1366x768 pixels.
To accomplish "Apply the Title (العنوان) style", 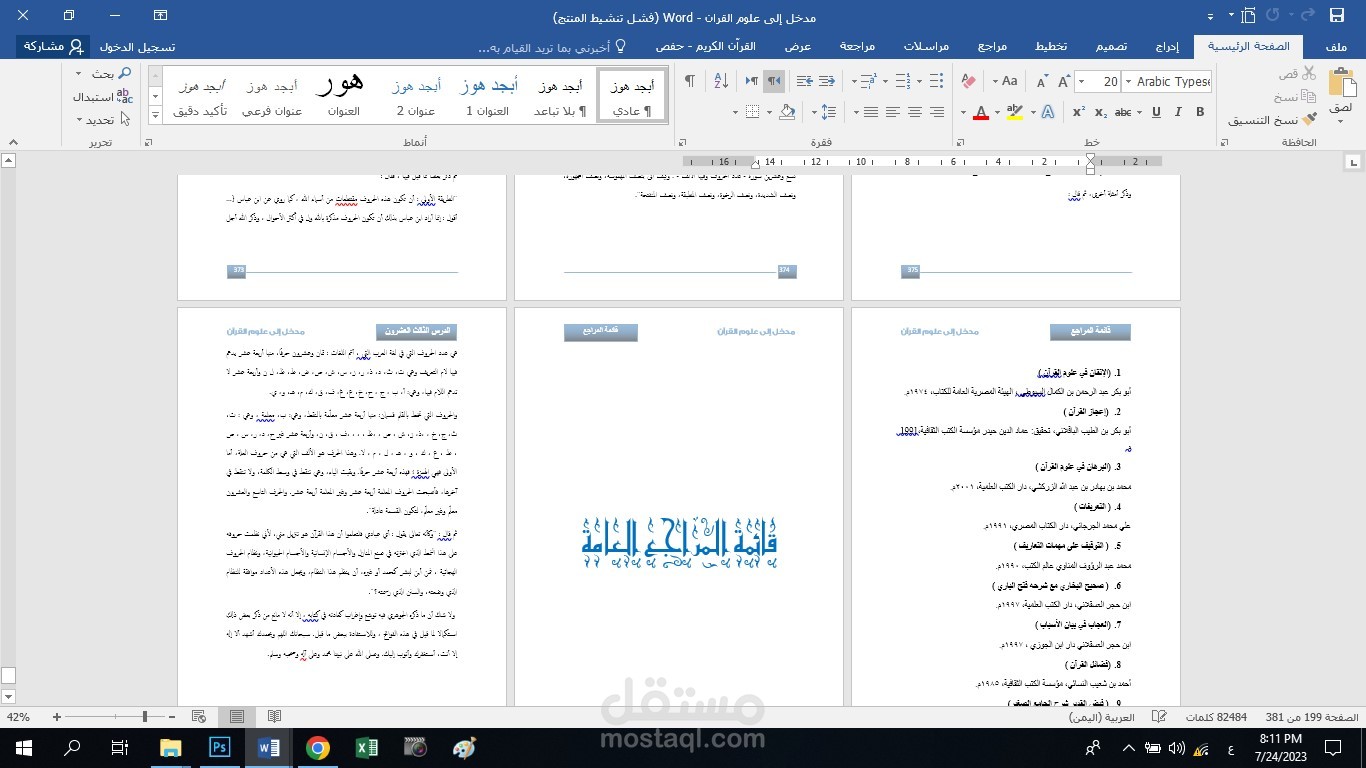I will pos(343,96).
